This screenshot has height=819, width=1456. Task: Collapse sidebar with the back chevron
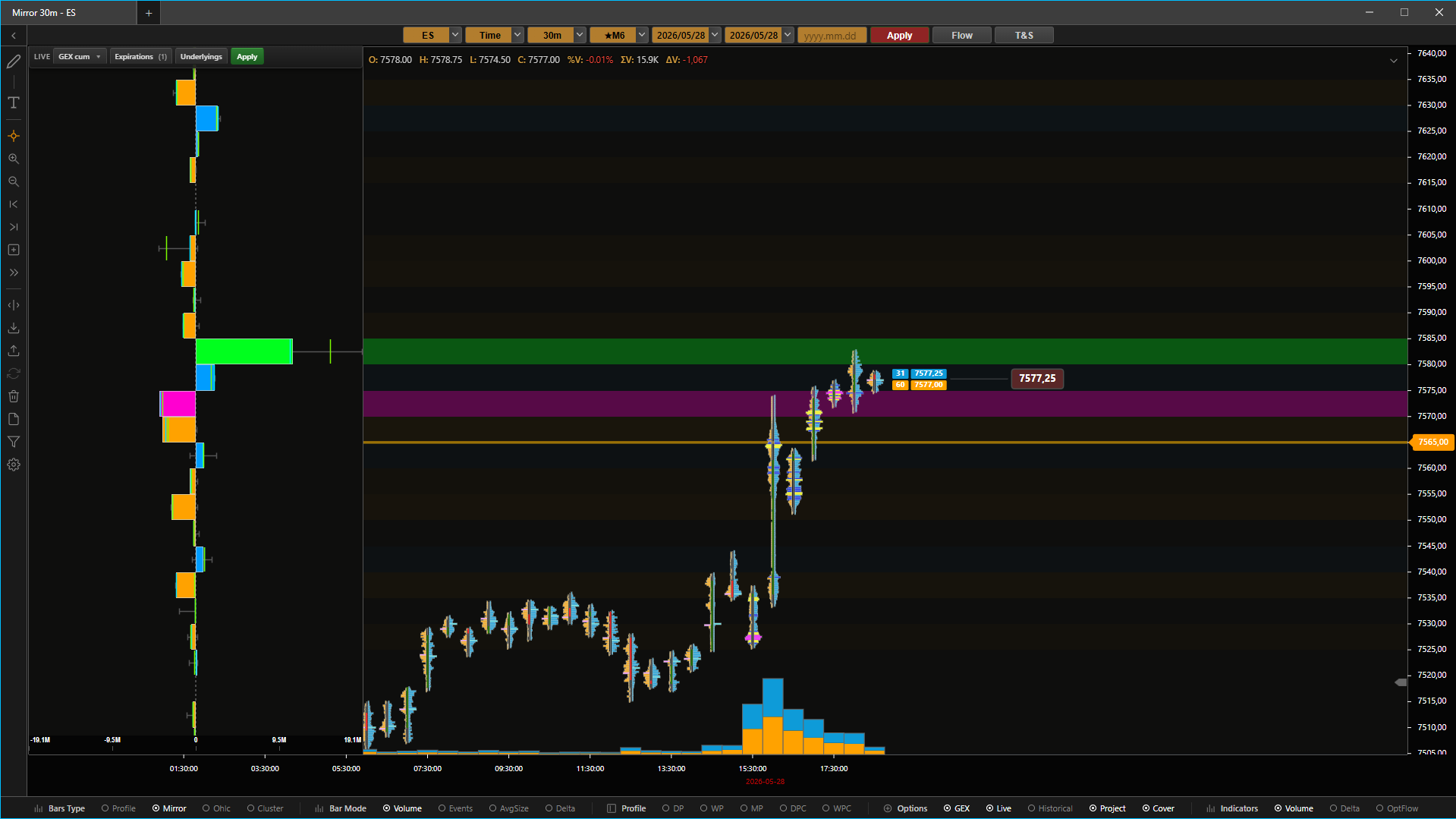14,36
